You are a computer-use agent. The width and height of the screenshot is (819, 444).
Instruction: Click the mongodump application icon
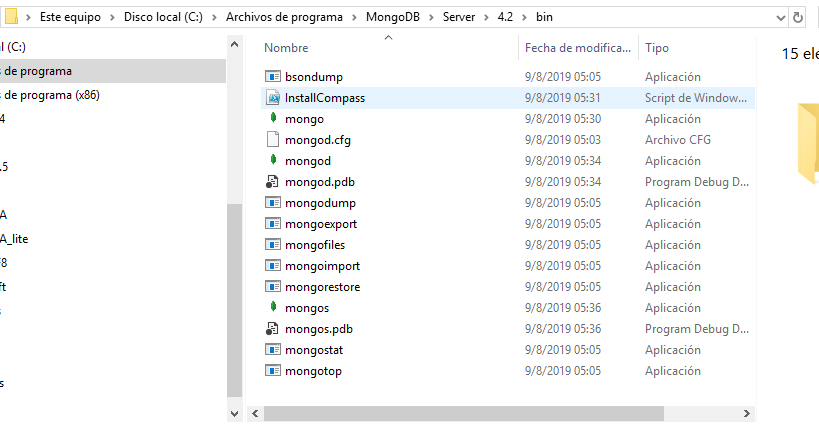click(x=273, y=203)
